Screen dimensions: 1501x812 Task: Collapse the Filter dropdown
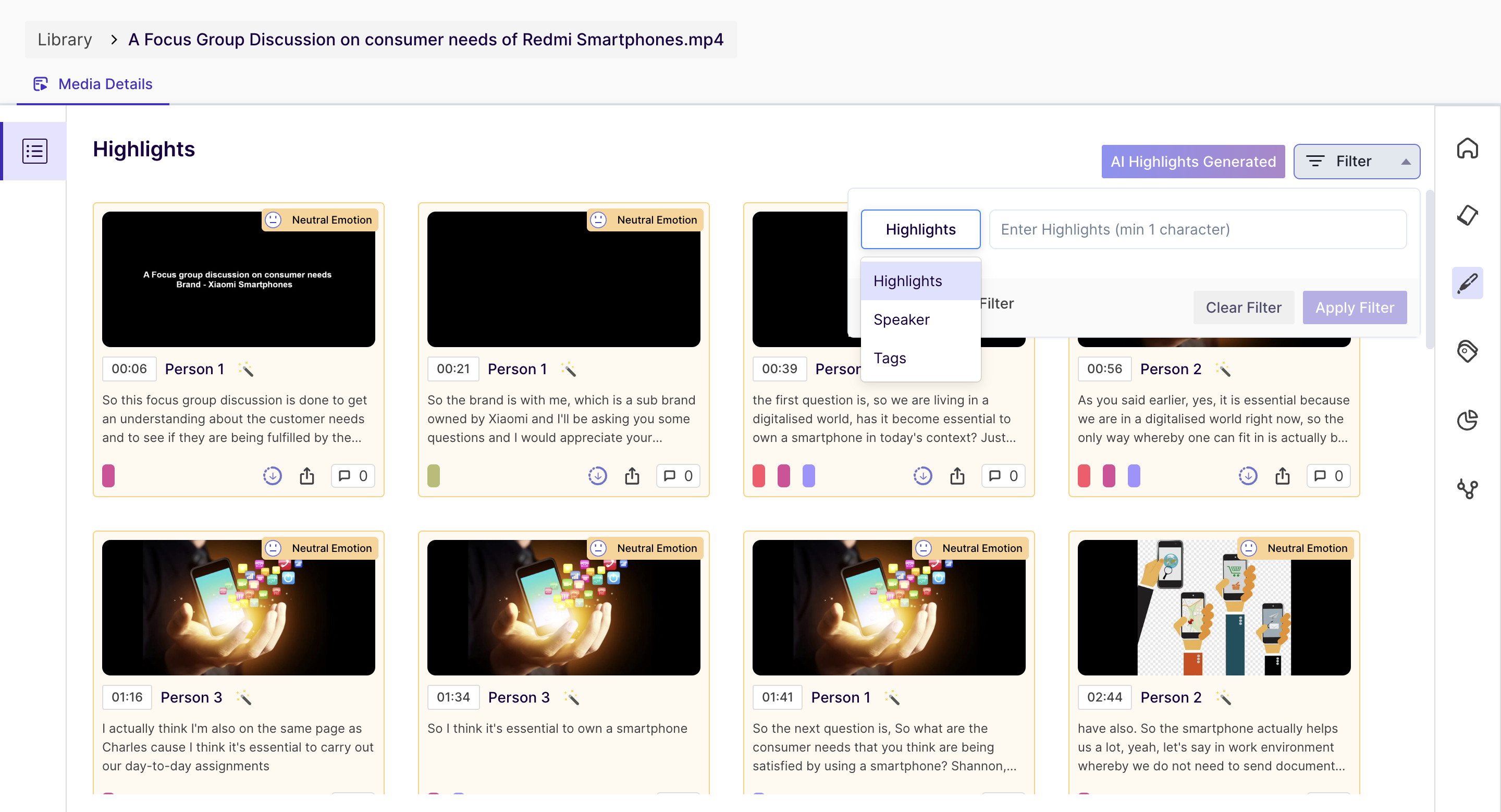pos(1357,162)
